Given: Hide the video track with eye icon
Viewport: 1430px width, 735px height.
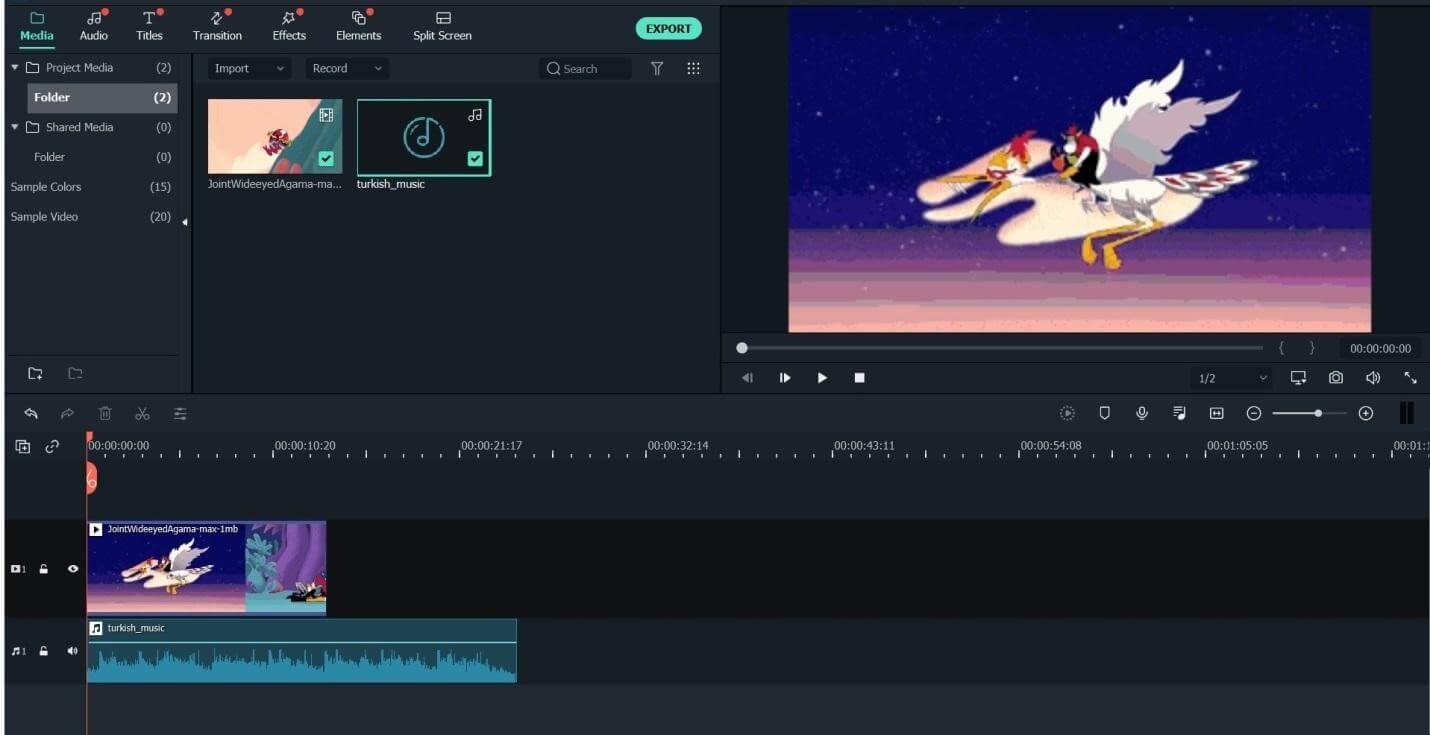Looking at the screenshot, I should (x=73, y=569).
